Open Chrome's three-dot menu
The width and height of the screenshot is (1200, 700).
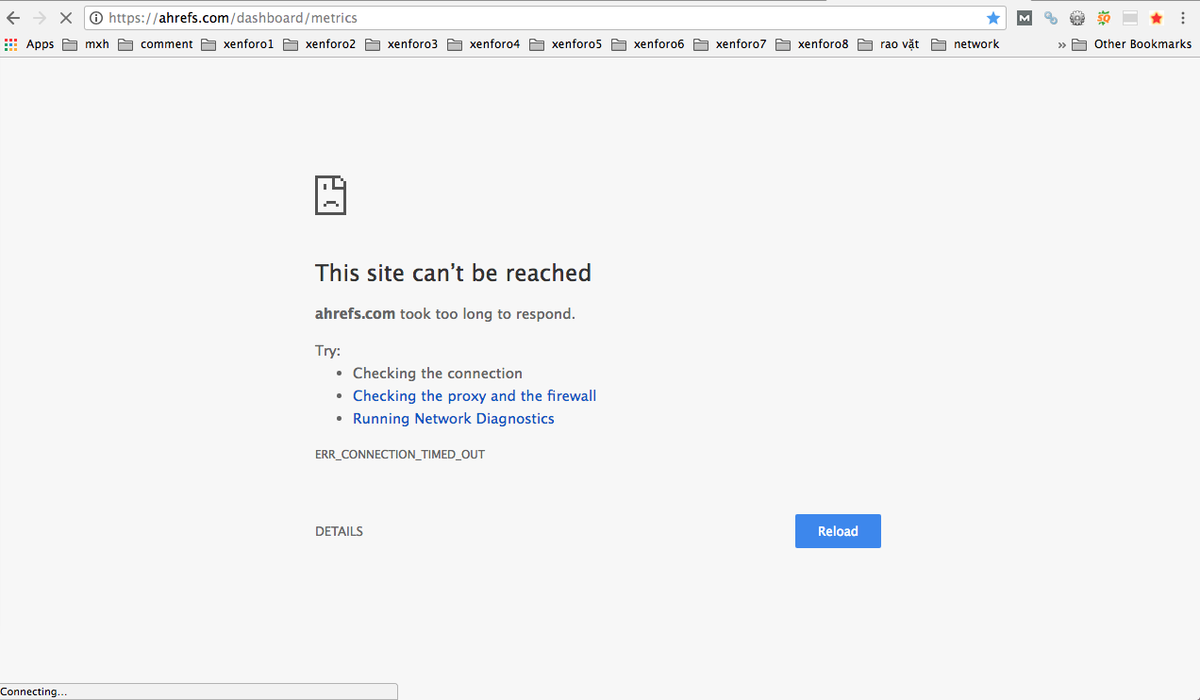point(1184,18)
